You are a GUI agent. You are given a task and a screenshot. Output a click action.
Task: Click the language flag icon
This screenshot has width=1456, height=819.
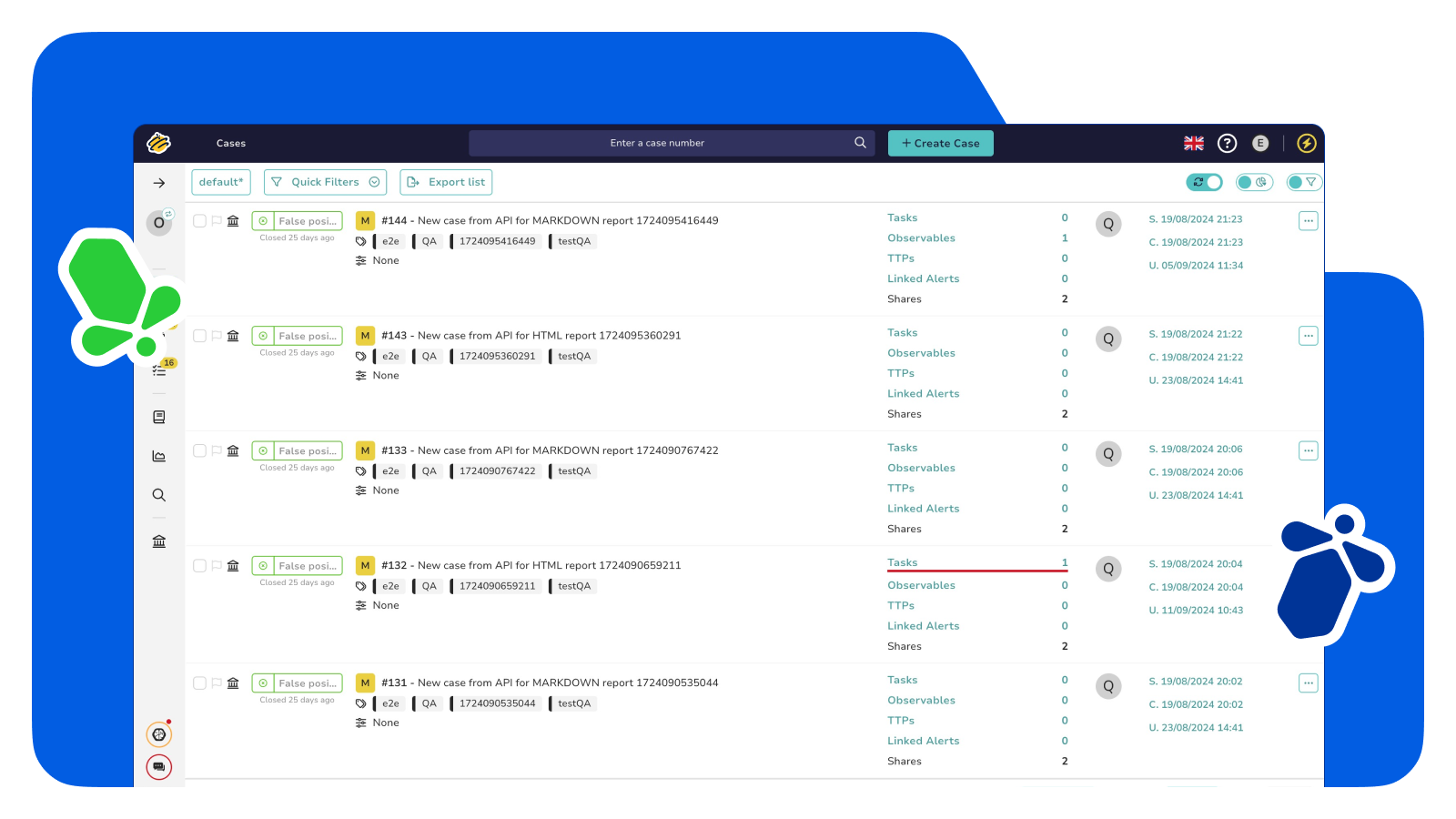[1193, 143]
